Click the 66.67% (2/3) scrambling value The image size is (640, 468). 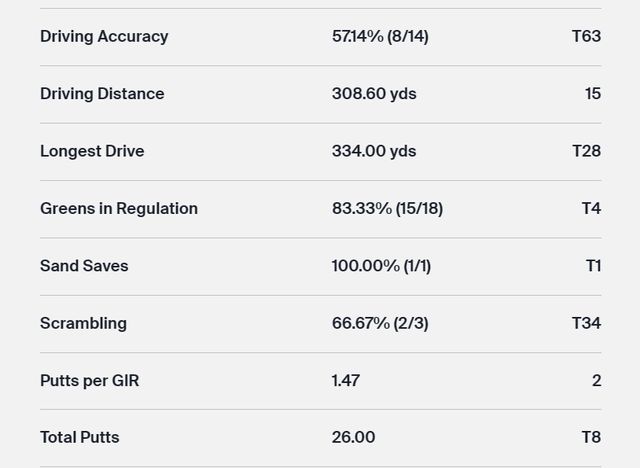coord(380,324)
